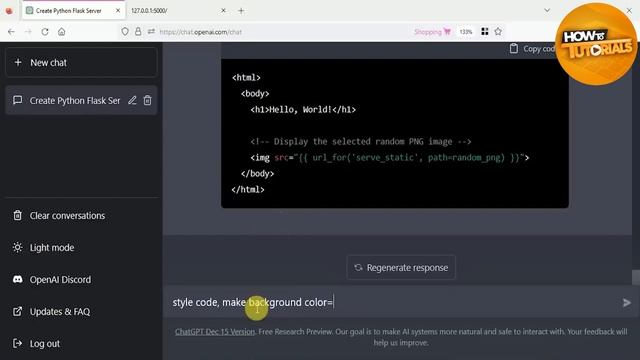Click Clear conversations
Screen dimensions: 640x360
[81, 216]
